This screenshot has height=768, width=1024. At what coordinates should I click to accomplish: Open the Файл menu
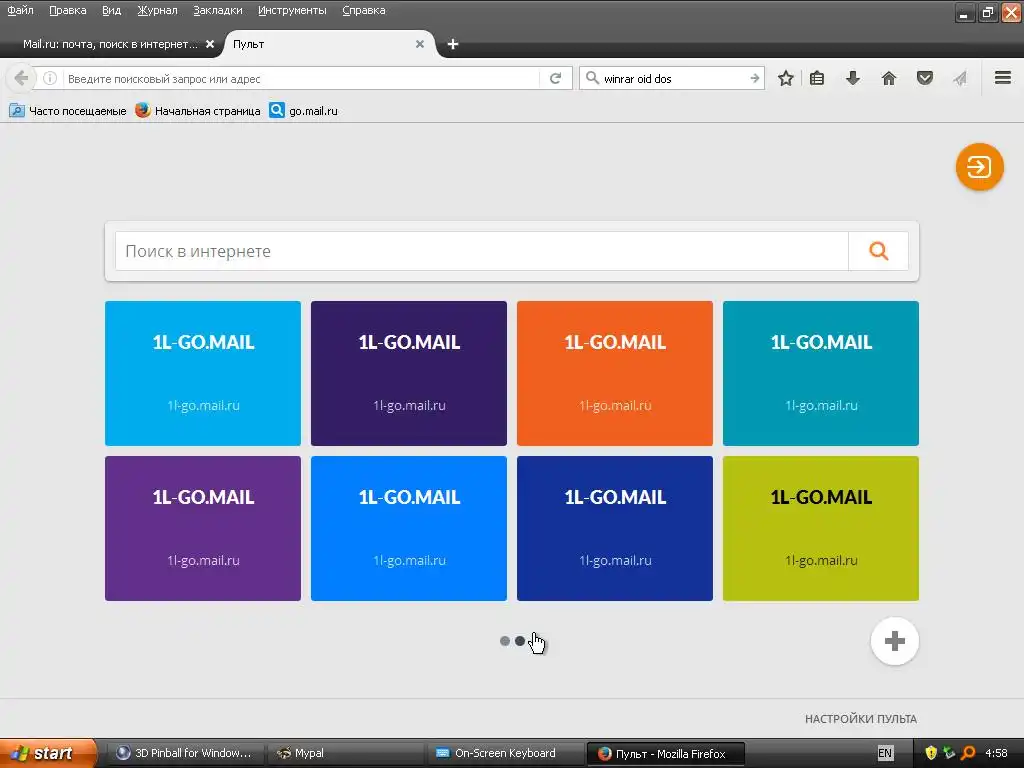point(20,10)
